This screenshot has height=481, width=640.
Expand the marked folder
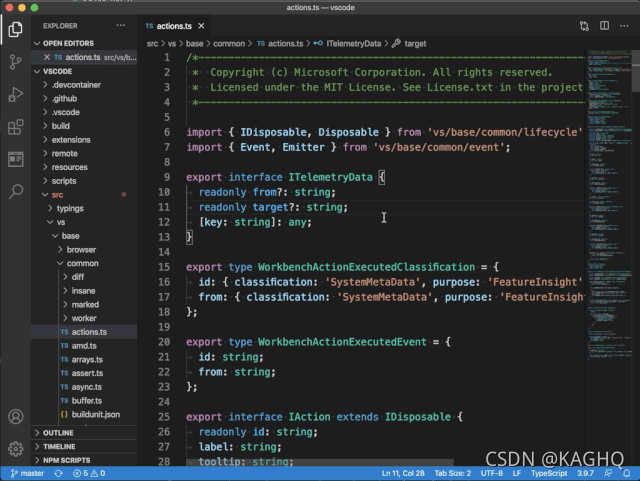coord(84,305)
